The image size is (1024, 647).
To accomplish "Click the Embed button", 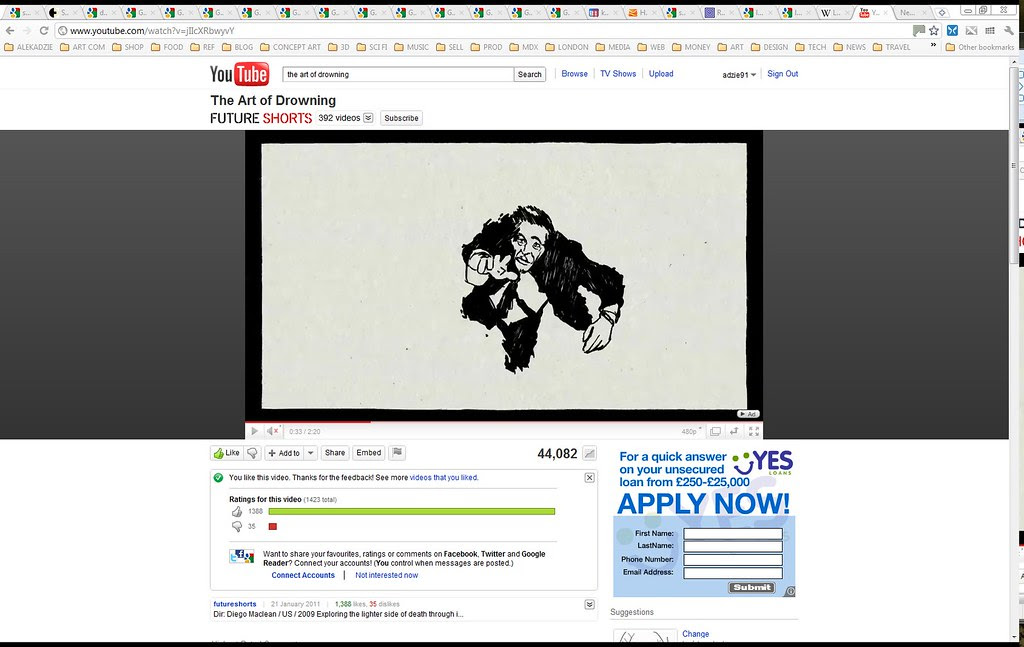I will (x=368, y=452).
